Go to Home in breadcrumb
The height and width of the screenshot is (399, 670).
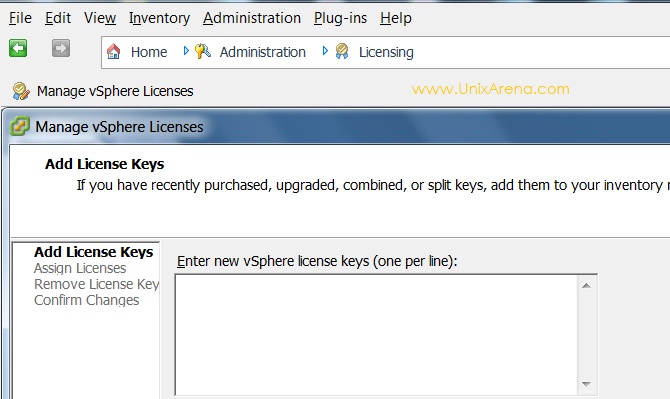pyautogui.click(x=149, y=52)
